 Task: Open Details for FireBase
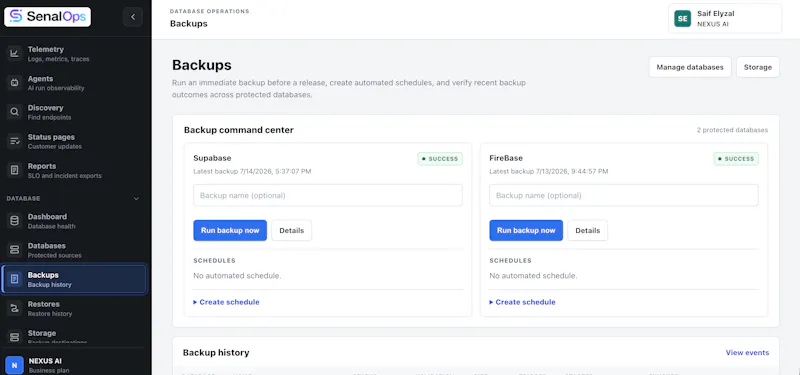tap(588, 231)
